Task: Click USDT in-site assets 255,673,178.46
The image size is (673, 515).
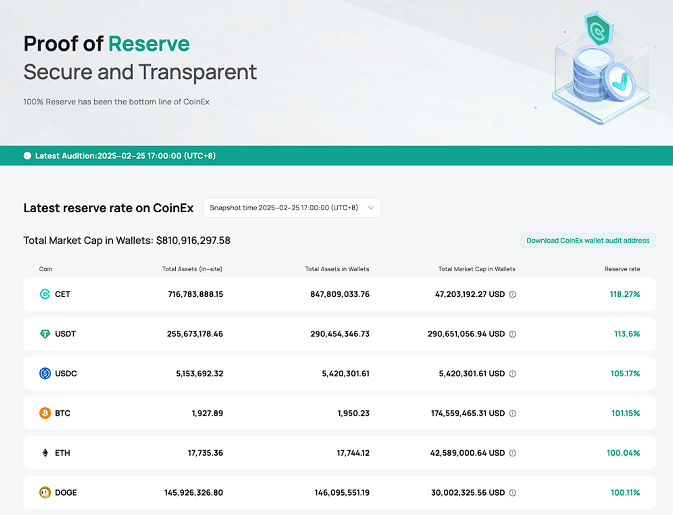Action: coord(195,334)
